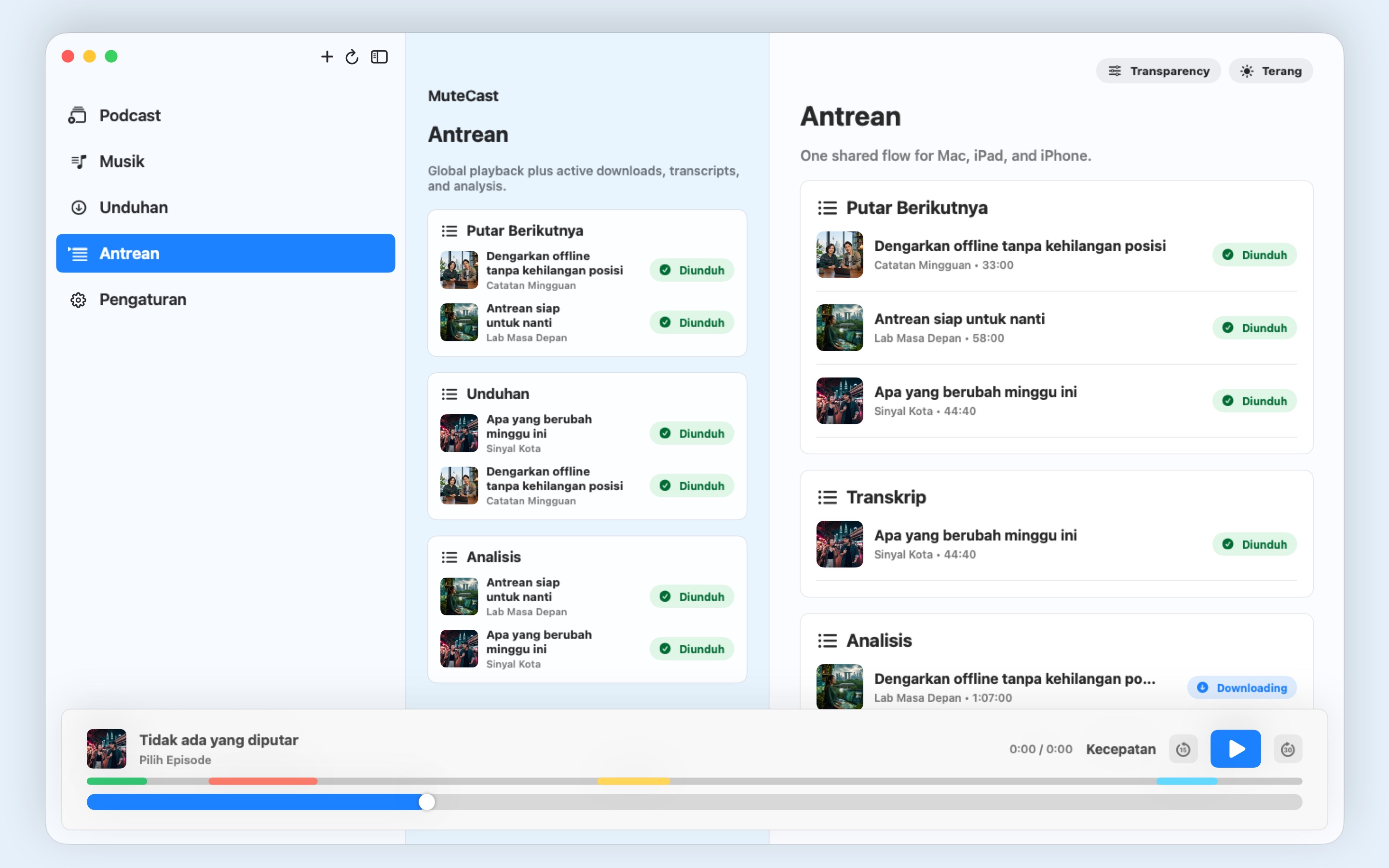Viewport: 1389px width, 868px height.
Task: Open the Kecepatan speed control
Action: [1121, 749]
